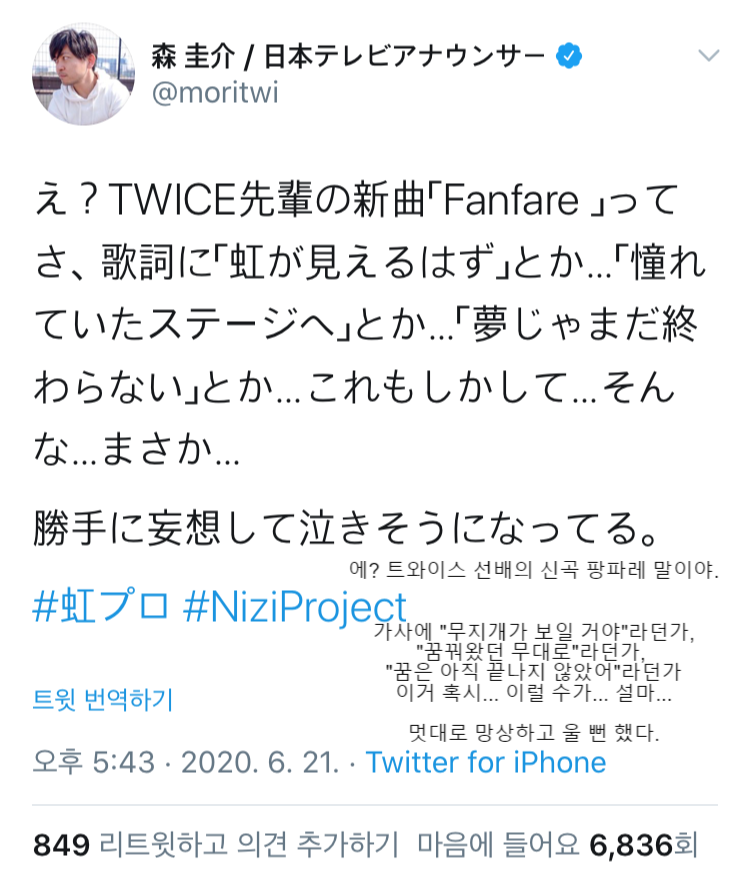Click the 勝手に妄想して line of tweet
The width and height of the screenshot is (750, 874).
[345, 527]
